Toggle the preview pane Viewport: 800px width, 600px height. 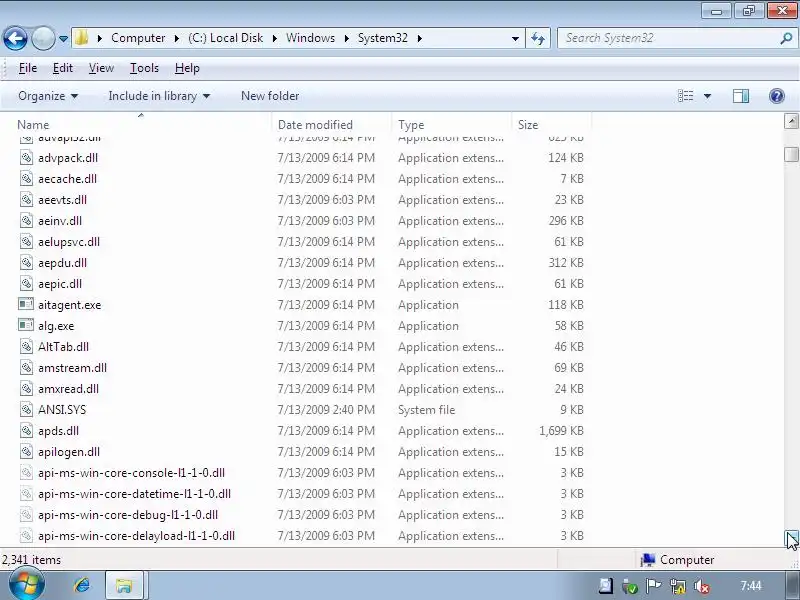(741, 96)
